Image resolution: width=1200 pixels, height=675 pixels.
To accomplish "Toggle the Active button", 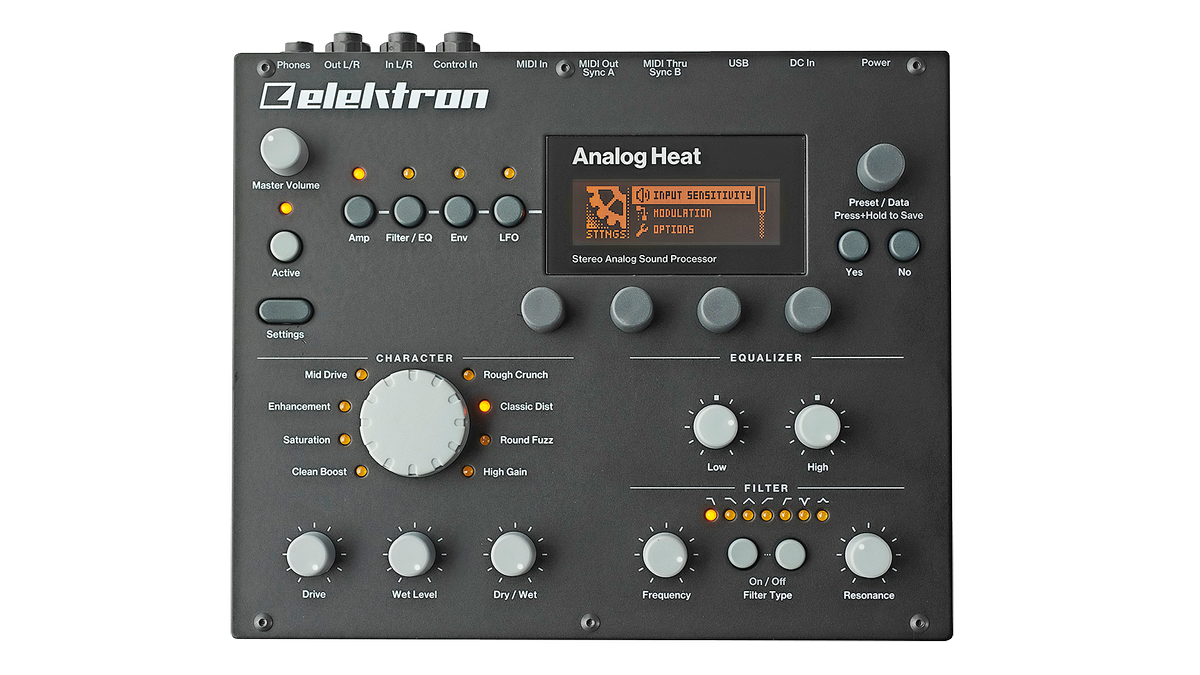I will click(284, 246).
